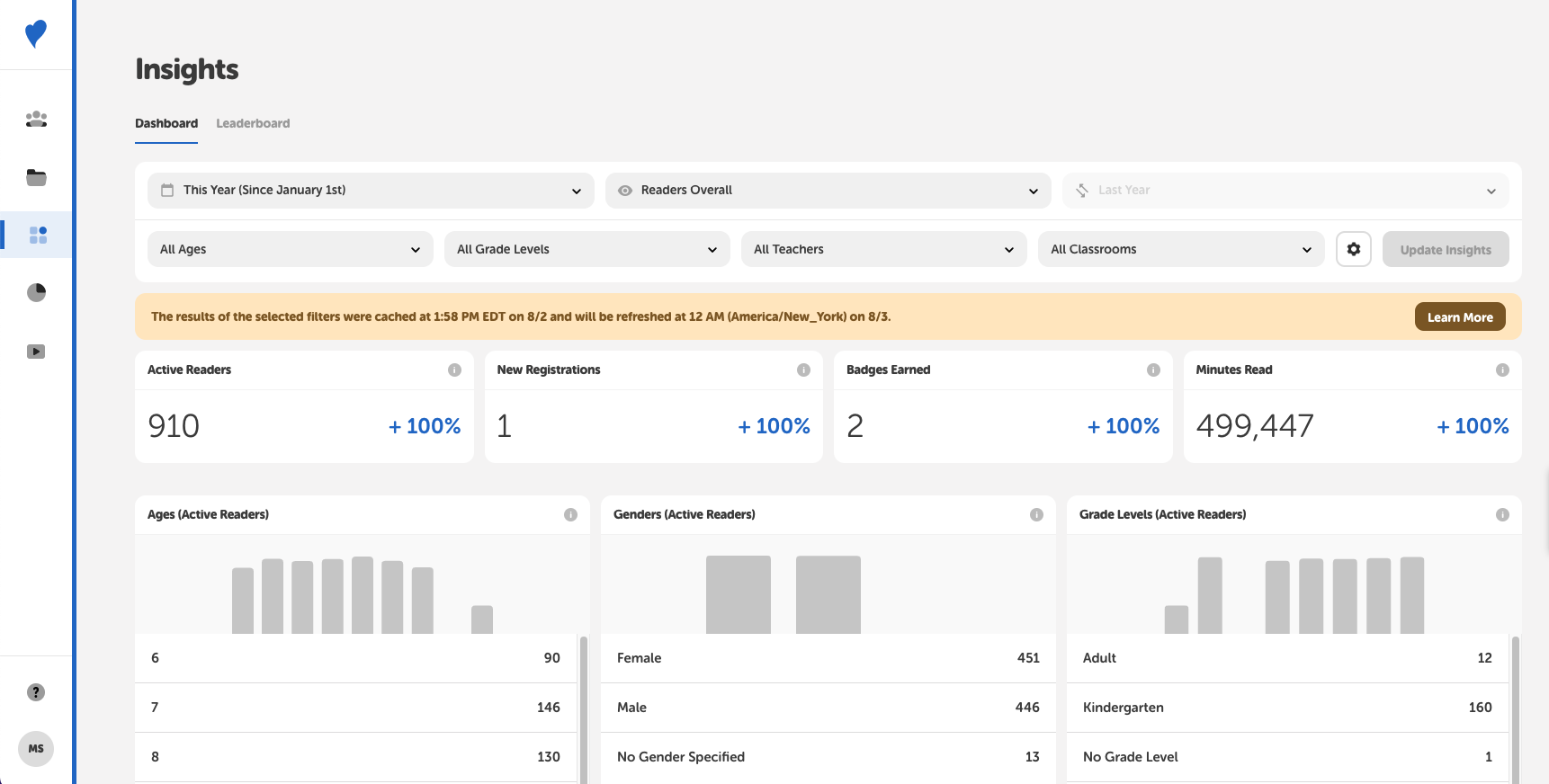Viewport: 1549px width, 784px height.
Task: Expand the All Grade Levels filter
Action: pyautogui.click(x=587, y=249)
